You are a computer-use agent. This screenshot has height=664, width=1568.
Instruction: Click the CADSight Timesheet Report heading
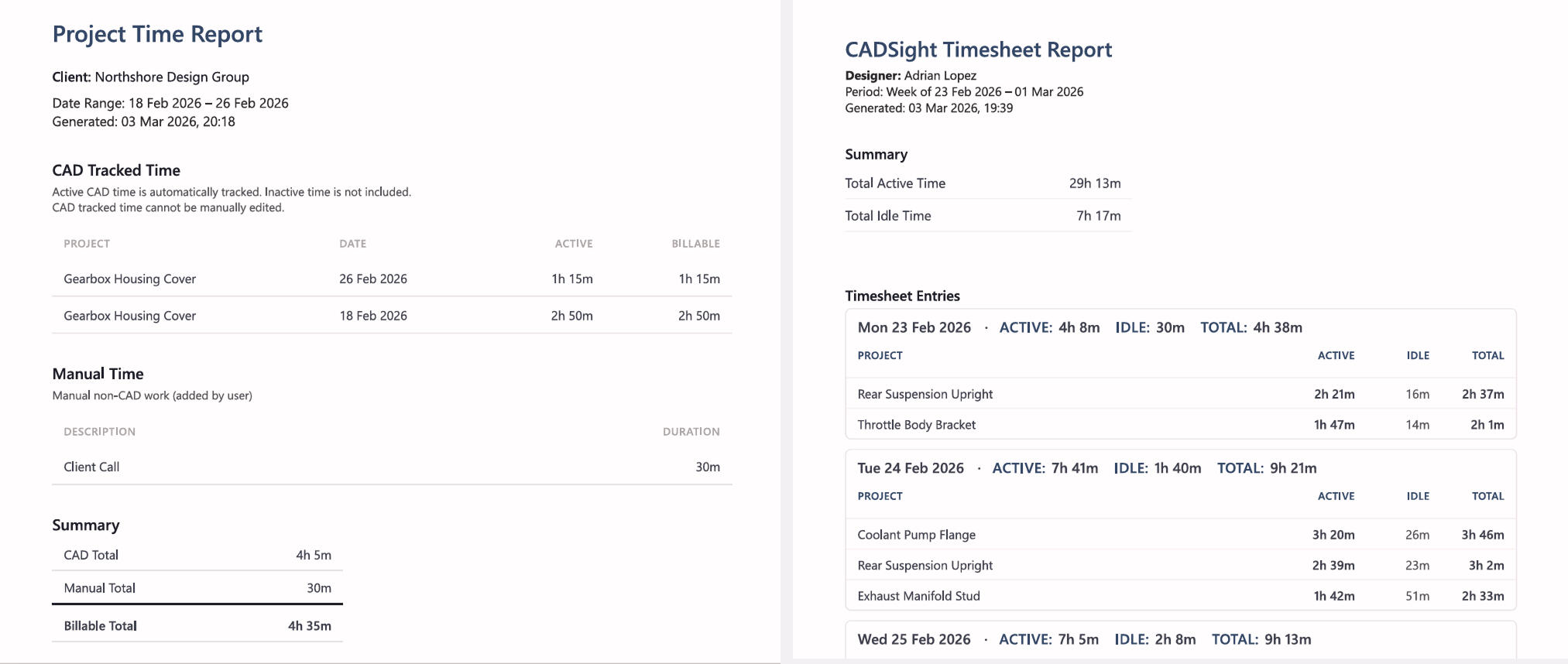click(978, 50)
